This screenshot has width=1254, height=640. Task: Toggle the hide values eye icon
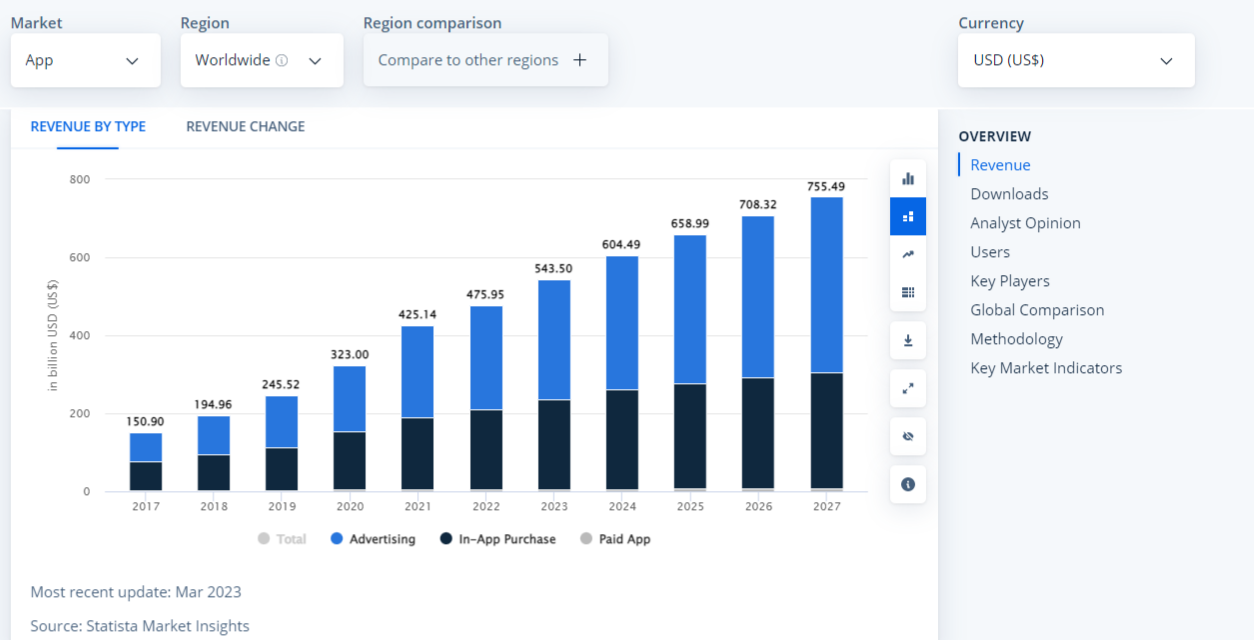click(908, 436)
